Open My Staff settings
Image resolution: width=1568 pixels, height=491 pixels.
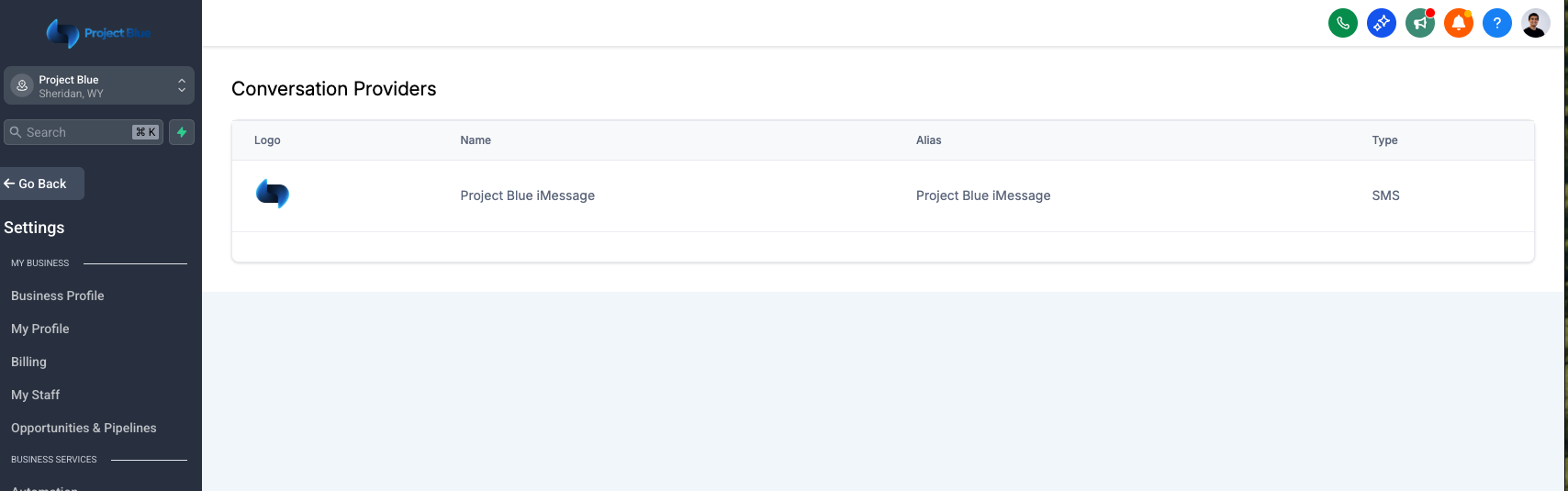tap(35, 395)
